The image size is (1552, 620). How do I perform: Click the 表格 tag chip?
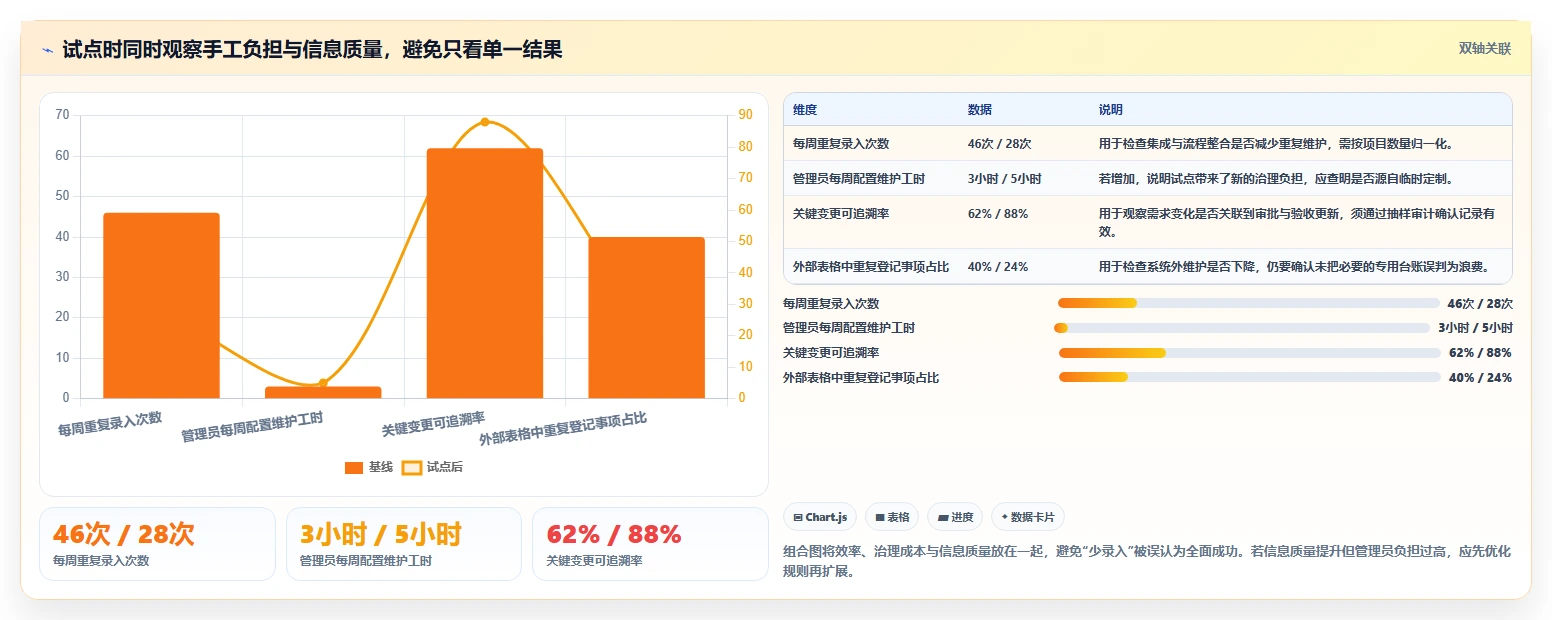click(x=892, y=517)
